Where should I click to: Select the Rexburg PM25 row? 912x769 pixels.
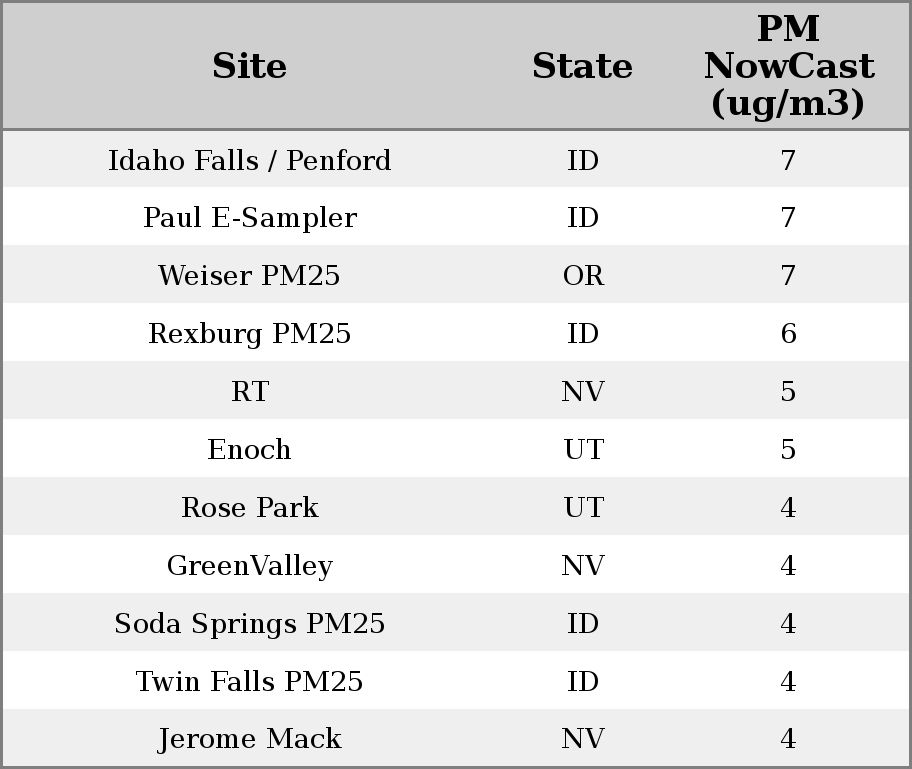249,334
